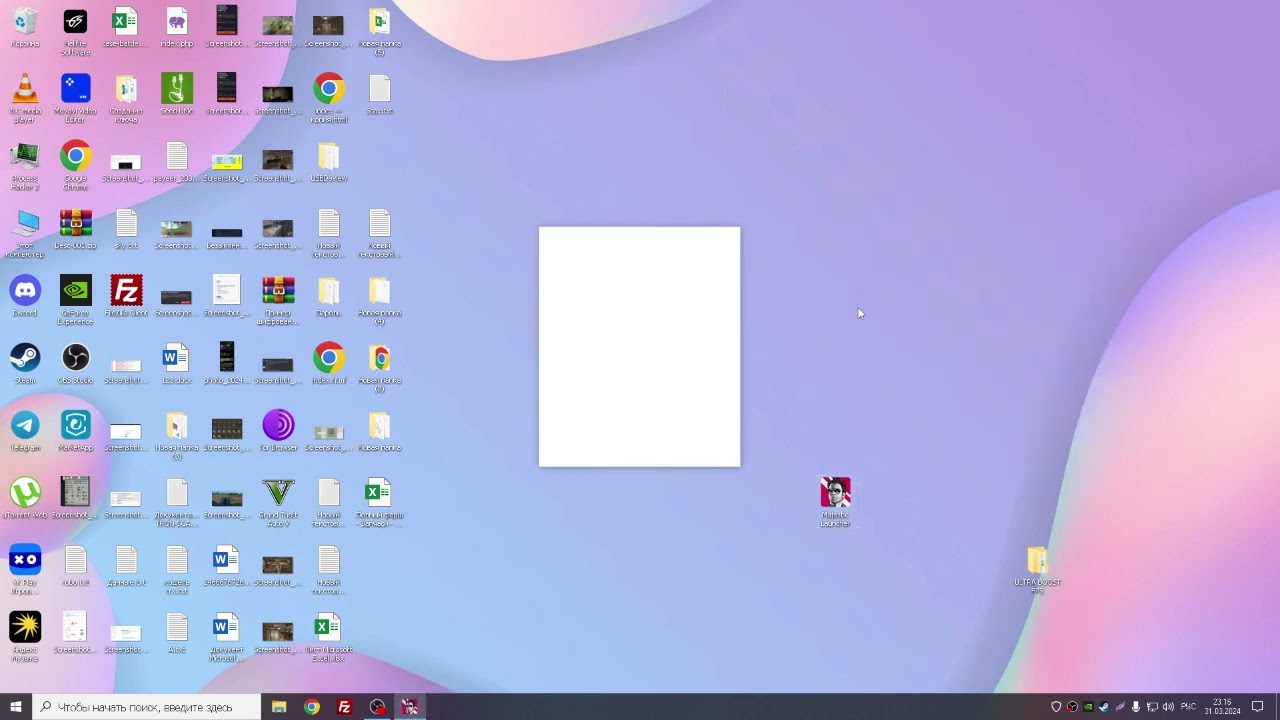Open the NVIDIA tray icon

coord(1088,707)
